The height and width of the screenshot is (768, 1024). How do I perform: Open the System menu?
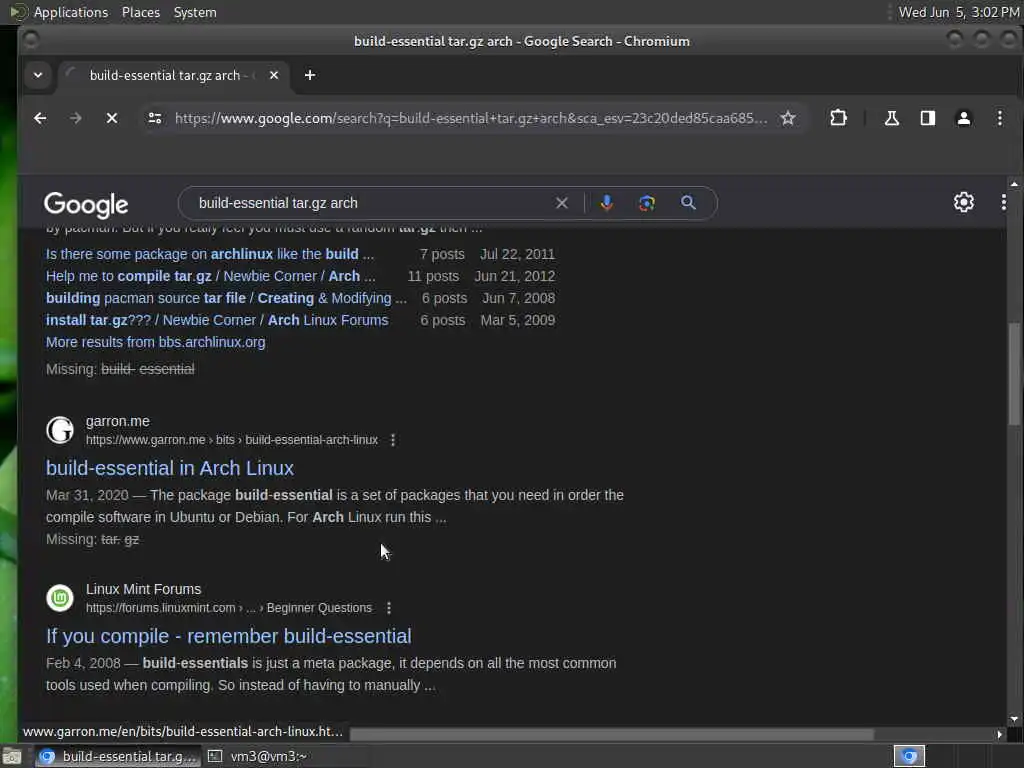(195, 12)
